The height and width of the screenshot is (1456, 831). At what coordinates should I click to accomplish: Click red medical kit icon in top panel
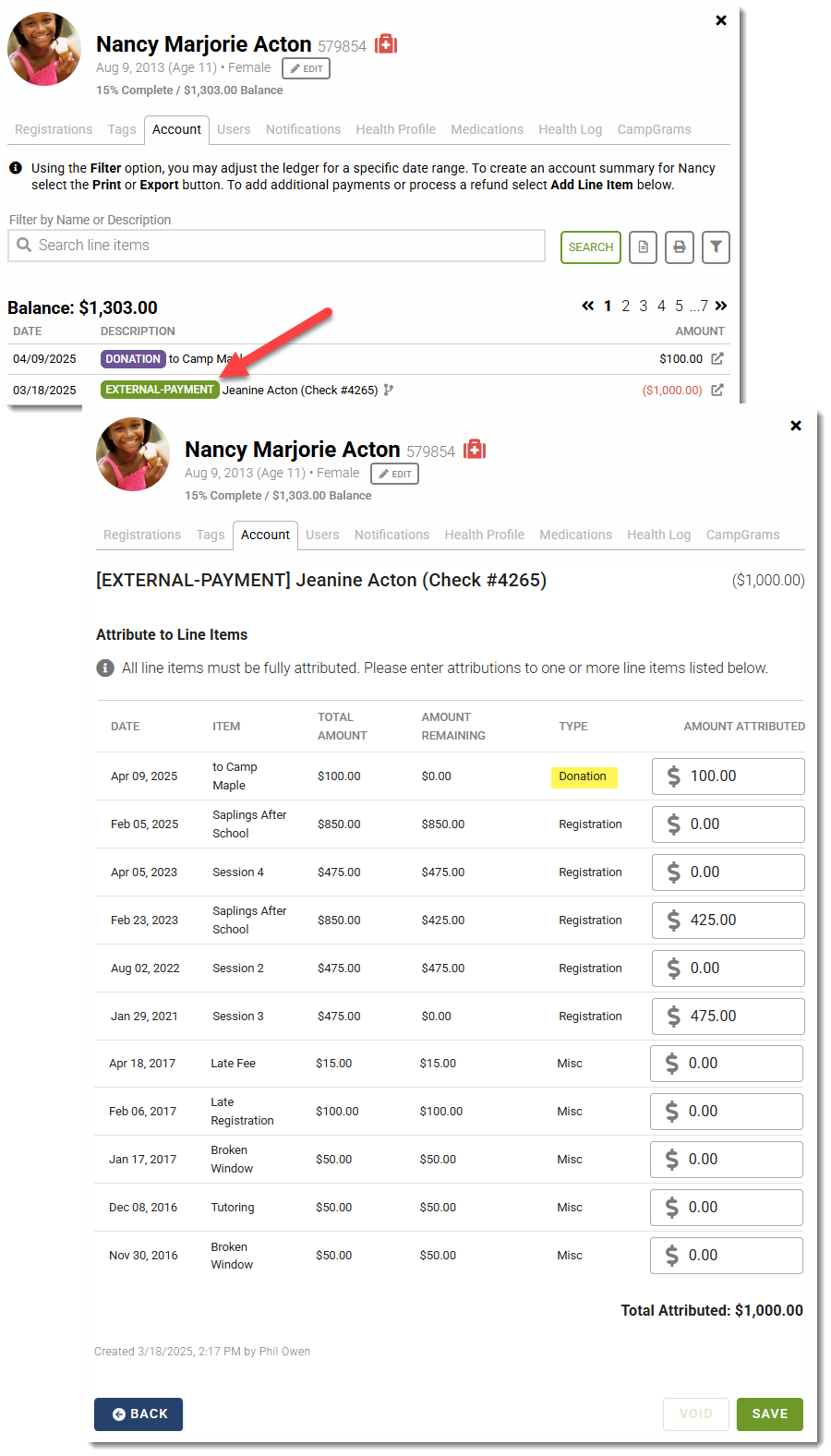(x=386, y=44)
